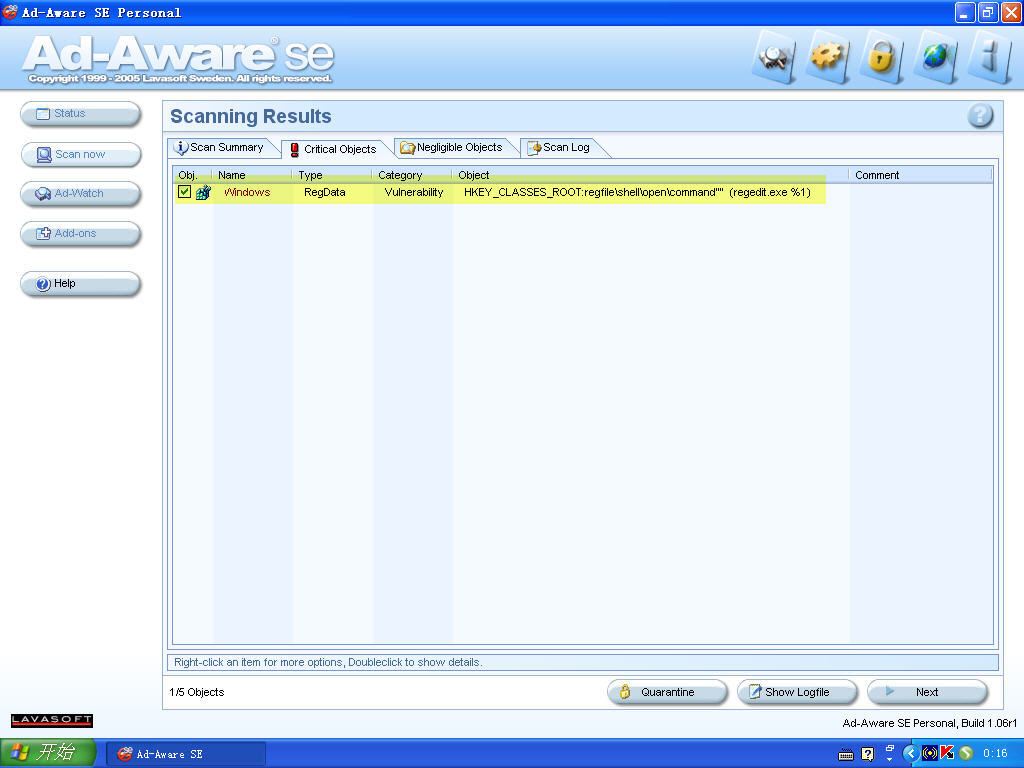Click the Quarantine button
The image size is (1024, 768).
pyautogui.click(x=667, y=692)
